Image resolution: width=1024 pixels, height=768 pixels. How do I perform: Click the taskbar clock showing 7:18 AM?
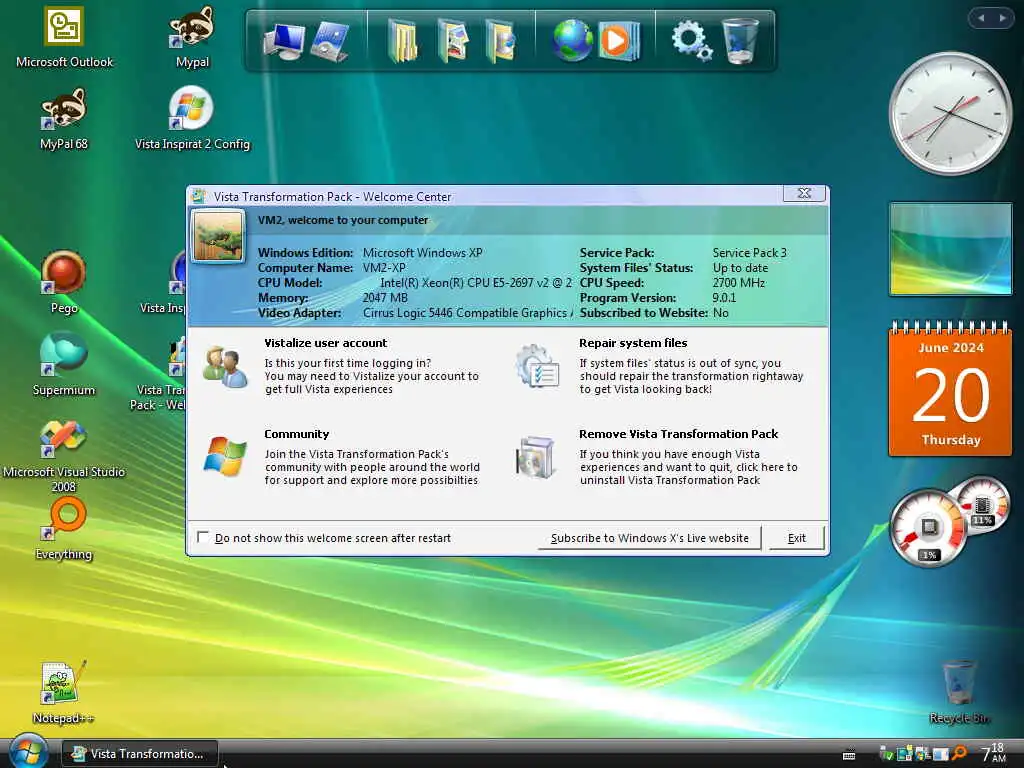pyautogui.click(x=993, y=752)
